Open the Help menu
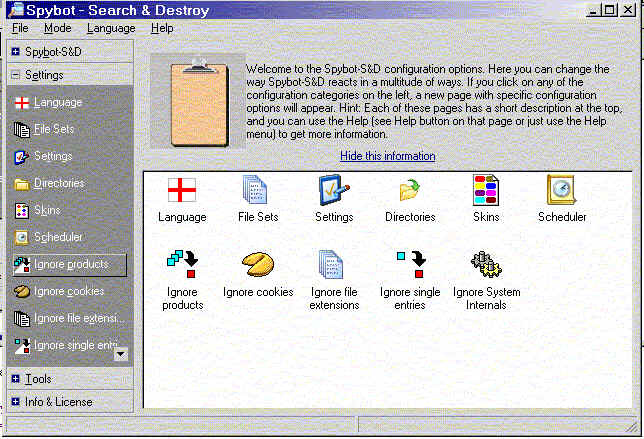The height and width of the screenshot is (439, 644). point(162,28)
